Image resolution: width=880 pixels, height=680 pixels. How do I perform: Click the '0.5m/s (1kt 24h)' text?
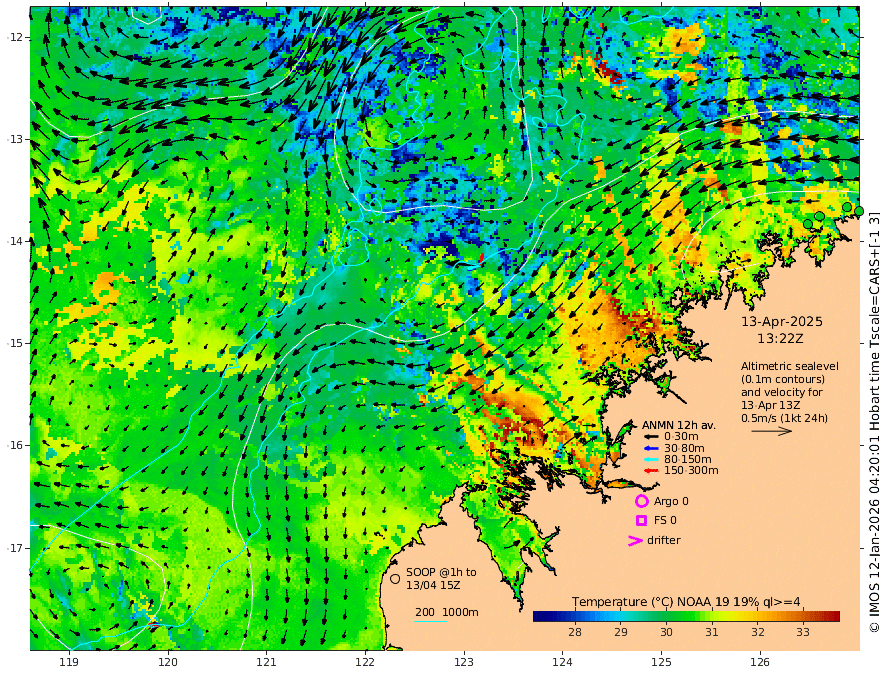coord(785,418)
